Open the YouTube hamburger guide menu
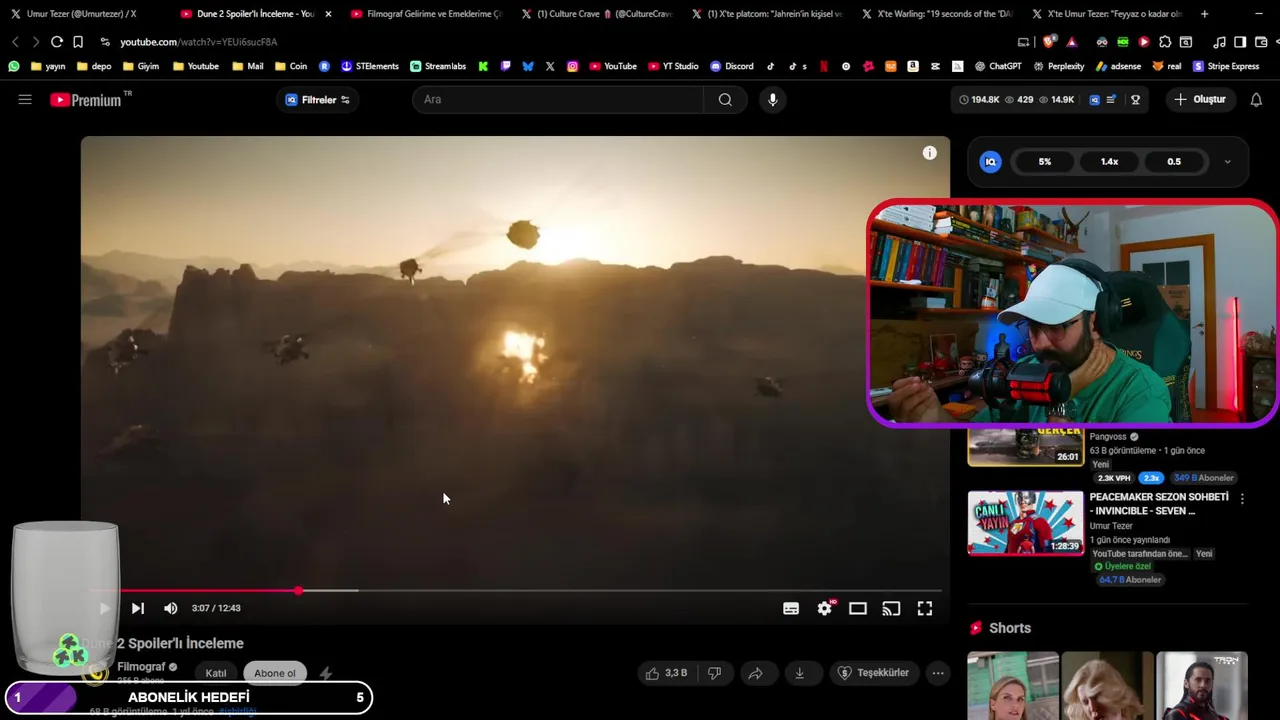 pos(25,99)
